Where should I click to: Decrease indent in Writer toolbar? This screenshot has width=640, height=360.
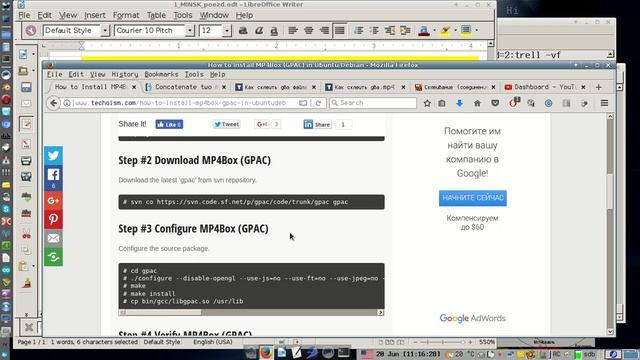[390, 31]
